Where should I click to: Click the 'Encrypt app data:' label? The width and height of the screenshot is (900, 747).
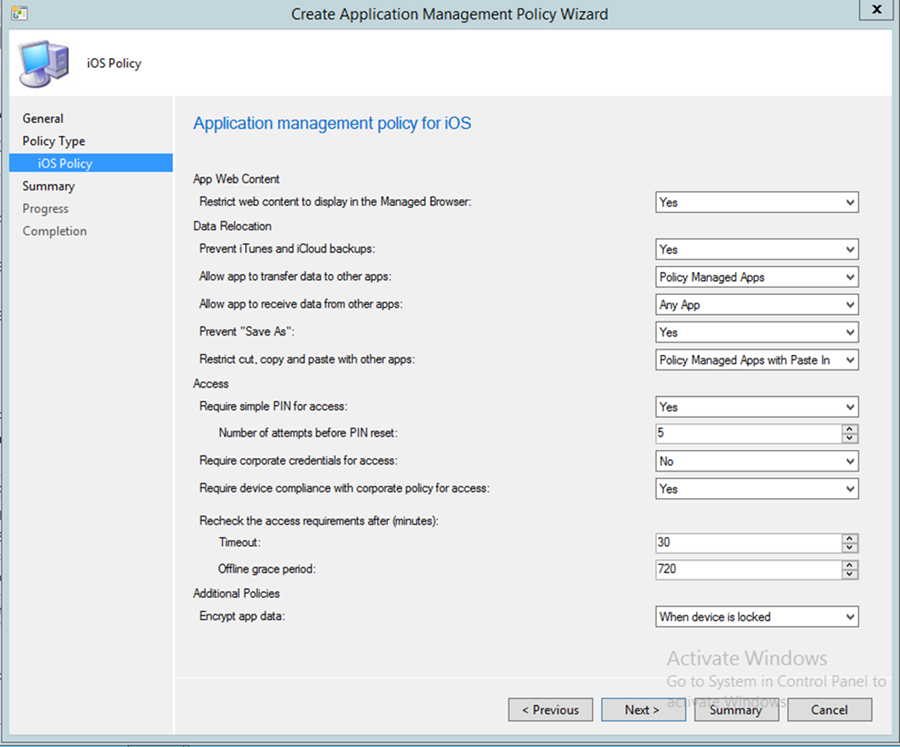tap(242, 616)
